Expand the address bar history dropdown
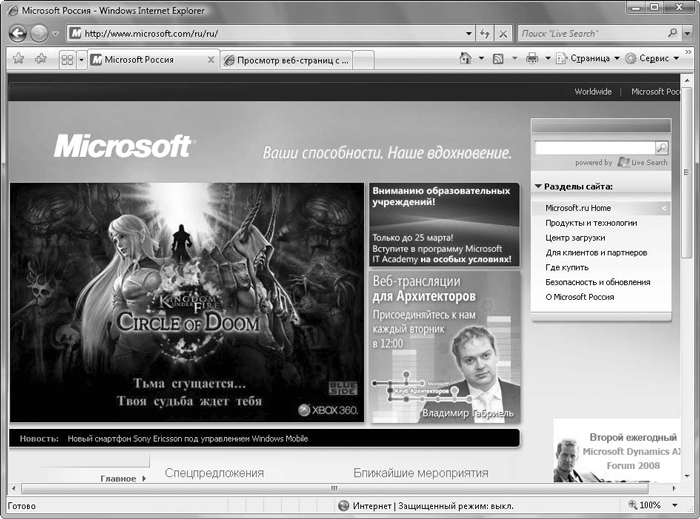 pyautogui.click(x=469, y=33)
